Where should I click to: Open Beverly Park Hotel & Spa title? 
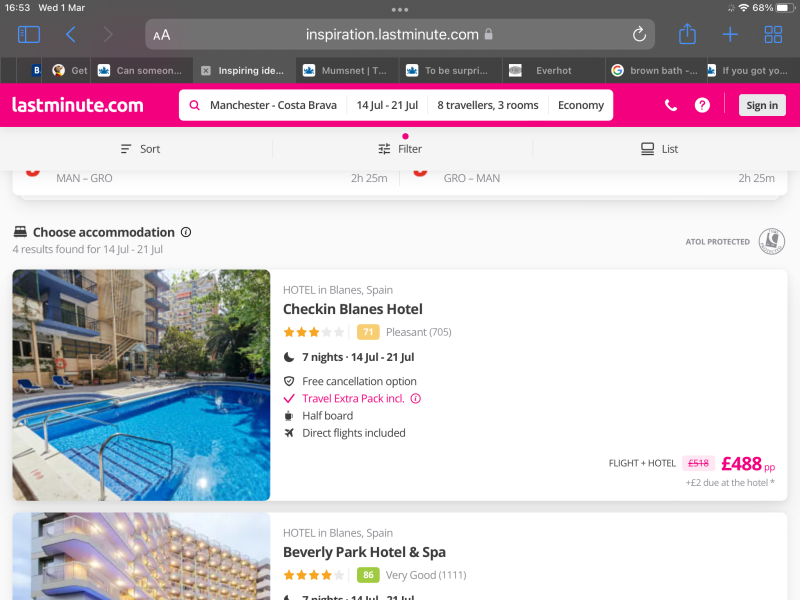[x=364, y=552]
